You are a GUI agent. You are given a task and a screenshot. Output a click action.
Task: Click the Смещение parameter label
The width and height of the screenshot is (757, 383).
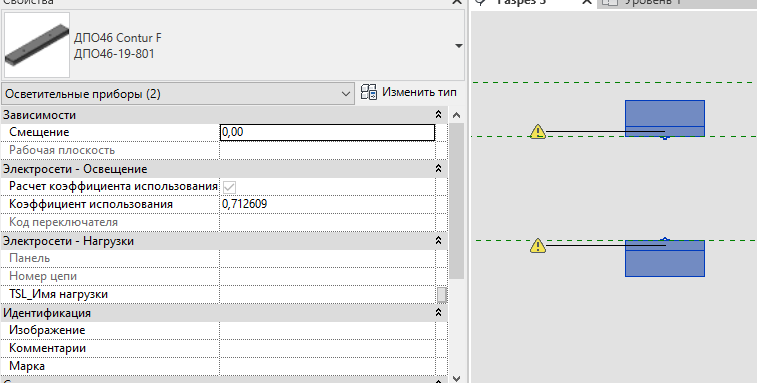39,132
